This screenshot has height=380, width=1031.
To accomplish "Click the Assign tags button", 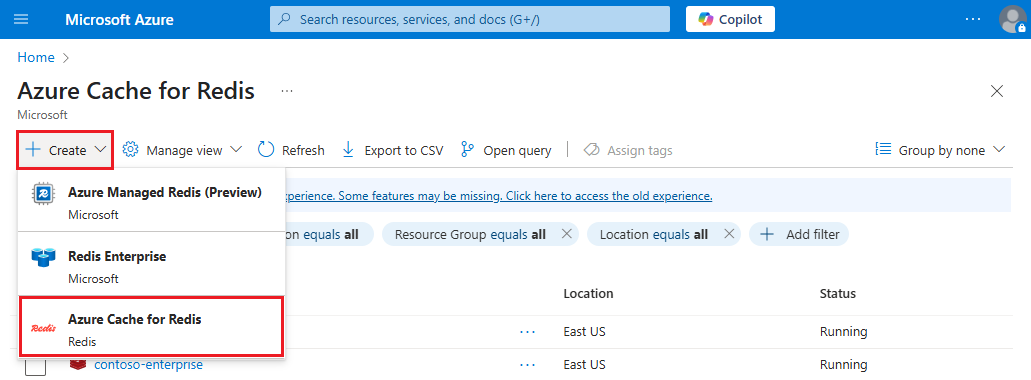I will (x=628, y=151).
